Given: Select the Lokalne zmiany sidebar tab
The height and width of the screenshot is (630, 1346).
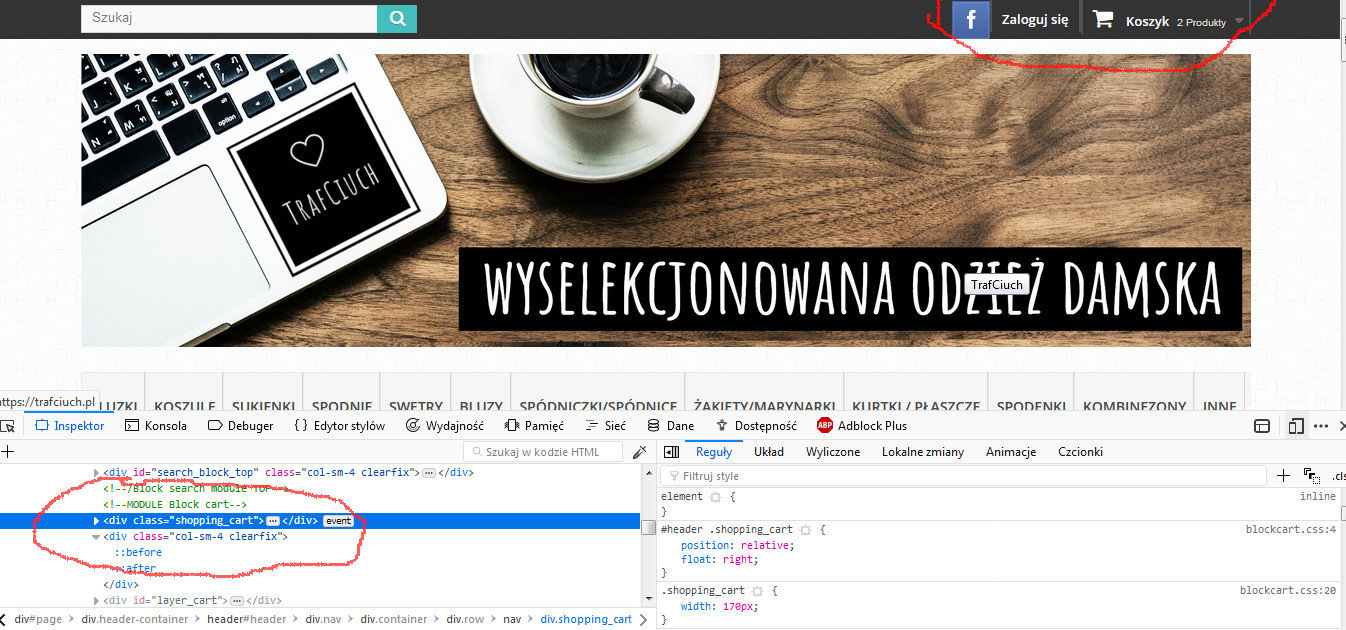Looking at the screenshot, I should coord(923,452).
